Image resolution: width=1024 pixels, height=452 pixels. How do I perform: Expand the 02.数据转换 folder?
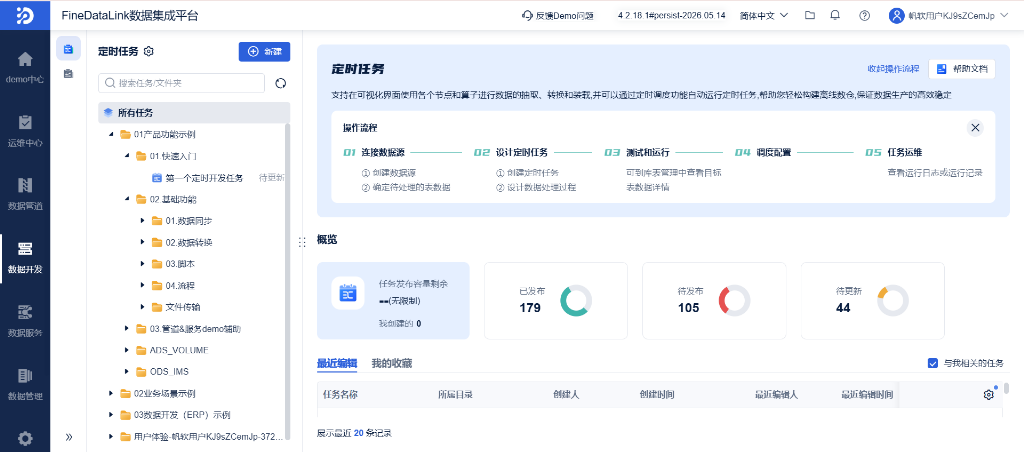[x=142, y=242]
